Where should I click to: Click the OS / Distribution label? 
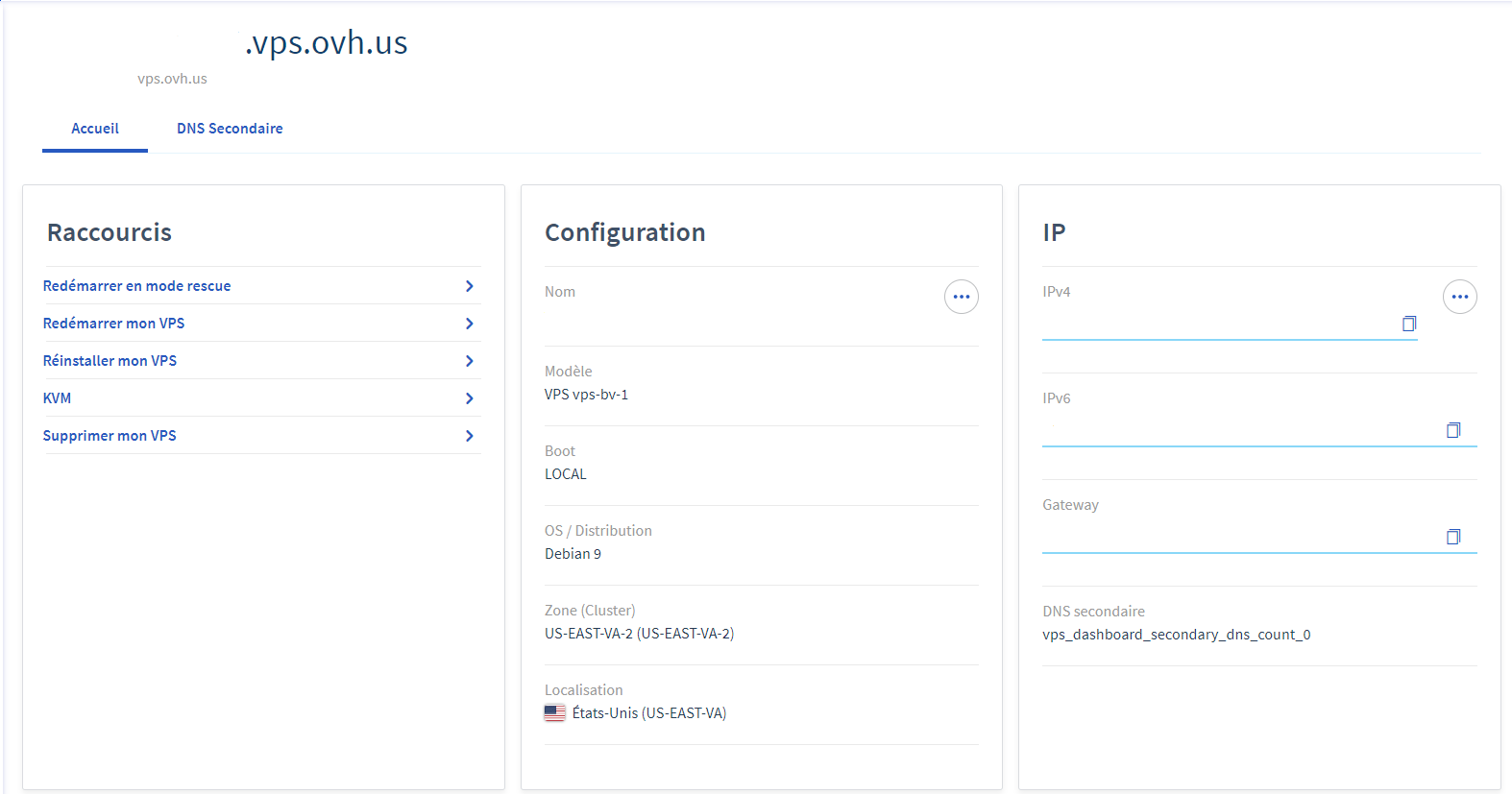click(598, 531)
